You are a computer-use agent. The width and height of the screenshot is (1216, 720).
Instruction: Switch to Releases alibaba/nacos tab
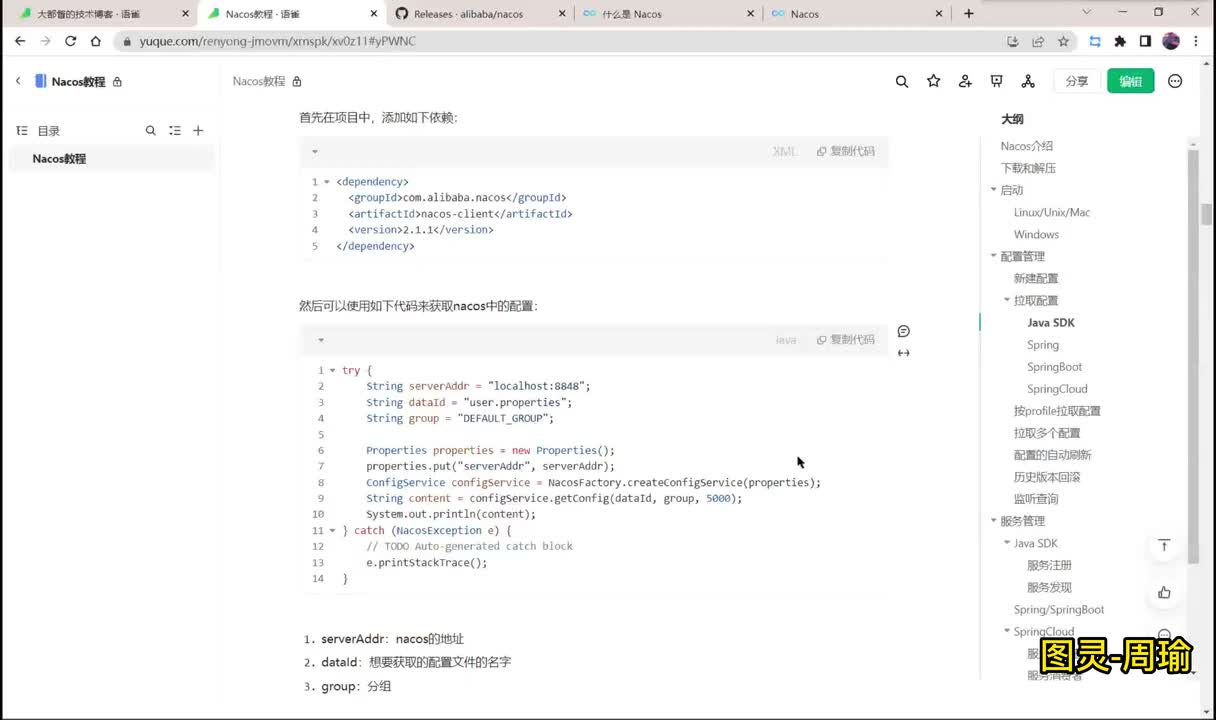[x=480, y=14]
